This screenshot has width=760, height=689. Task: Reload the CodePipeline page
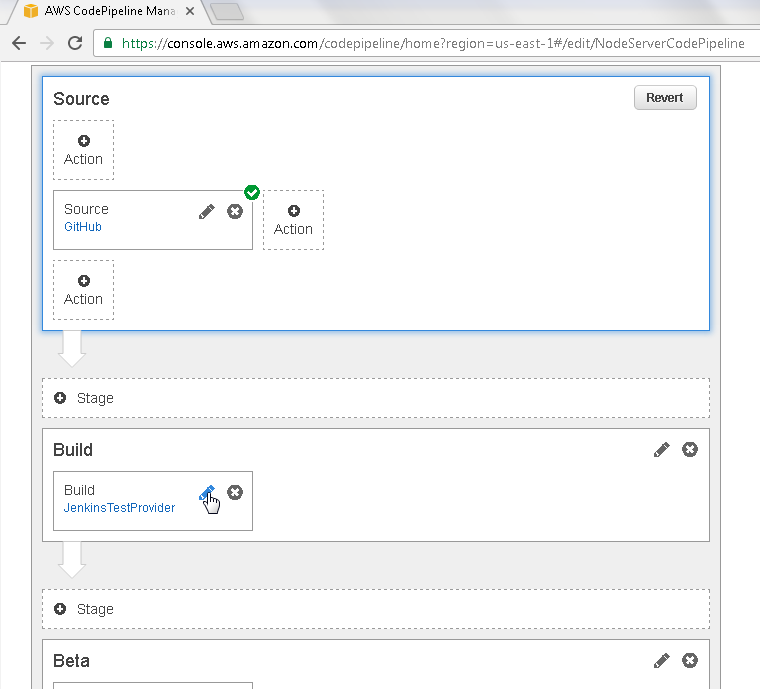tap(75, 43)
